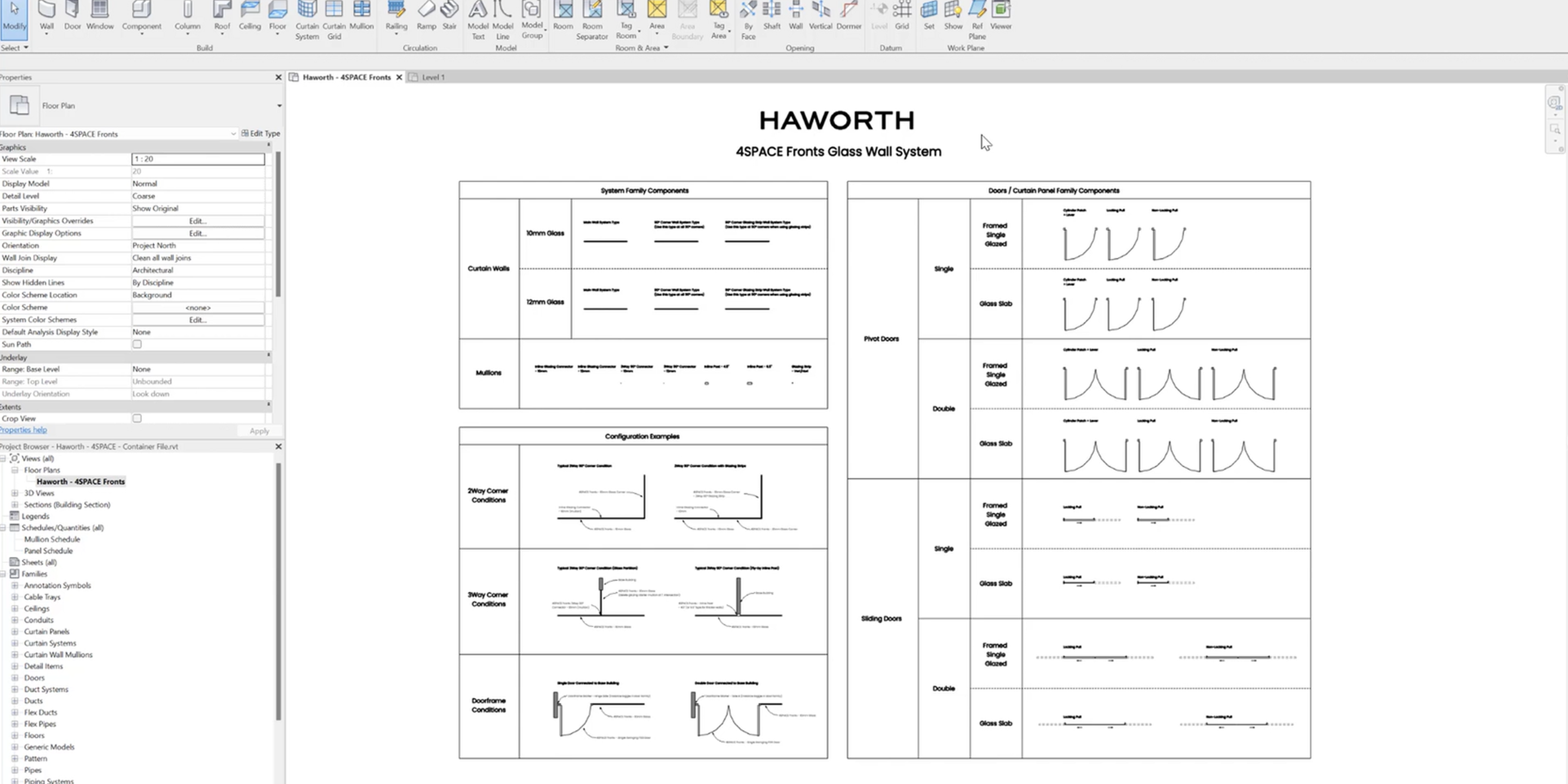Choose the Model Line tool

pyautogui.click(x=502, y=21)
